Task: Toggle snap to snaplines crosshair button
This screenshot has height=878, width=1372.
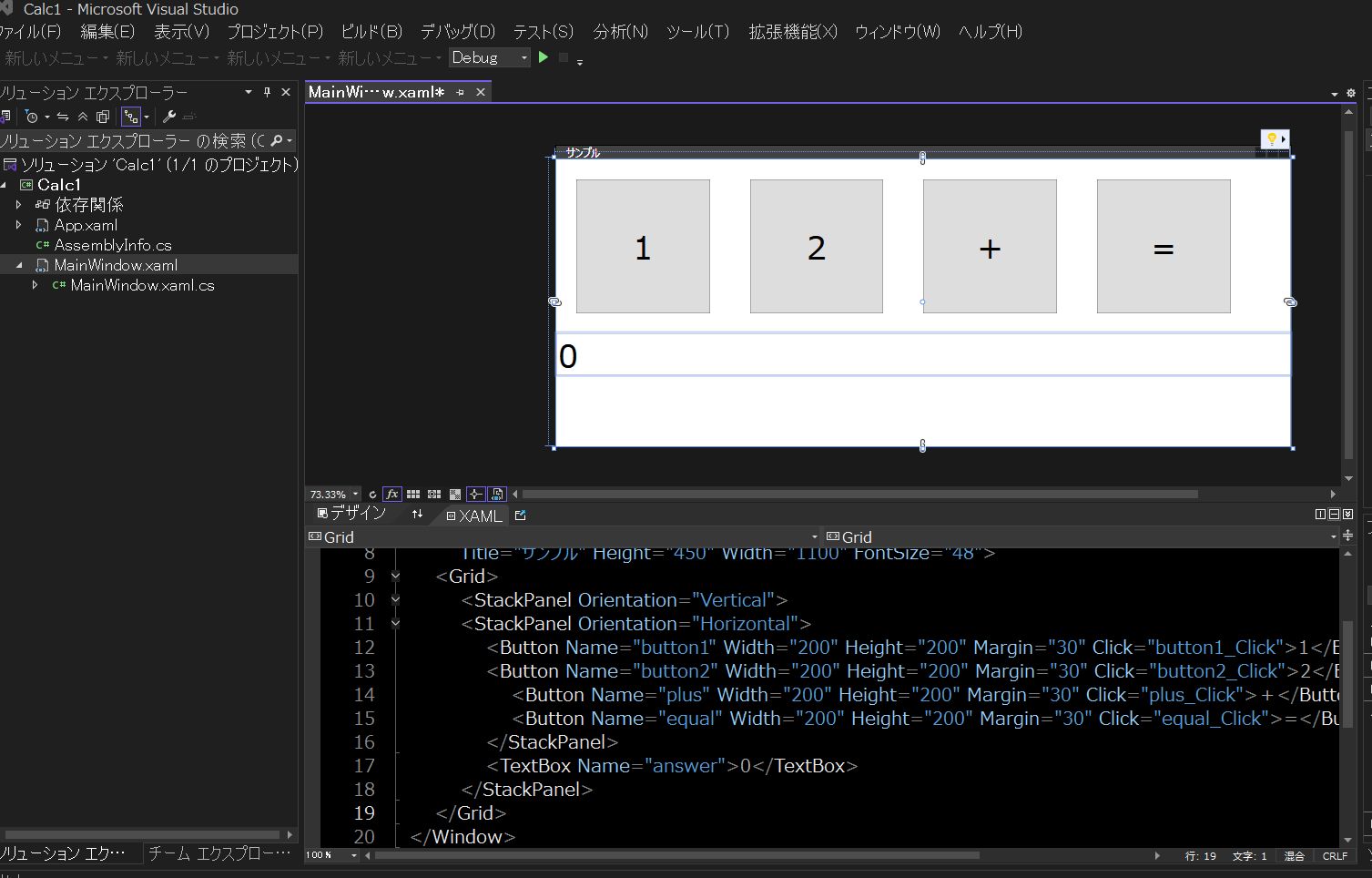Action: click(475, 495)
